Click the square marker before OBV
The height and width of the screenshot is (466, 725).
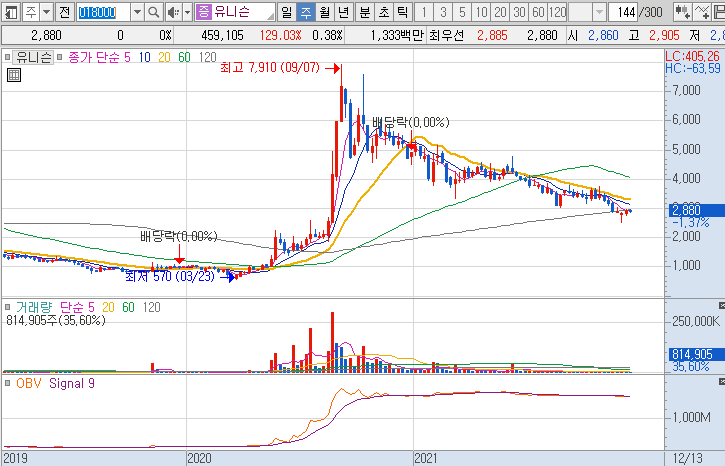click(7, 383)
